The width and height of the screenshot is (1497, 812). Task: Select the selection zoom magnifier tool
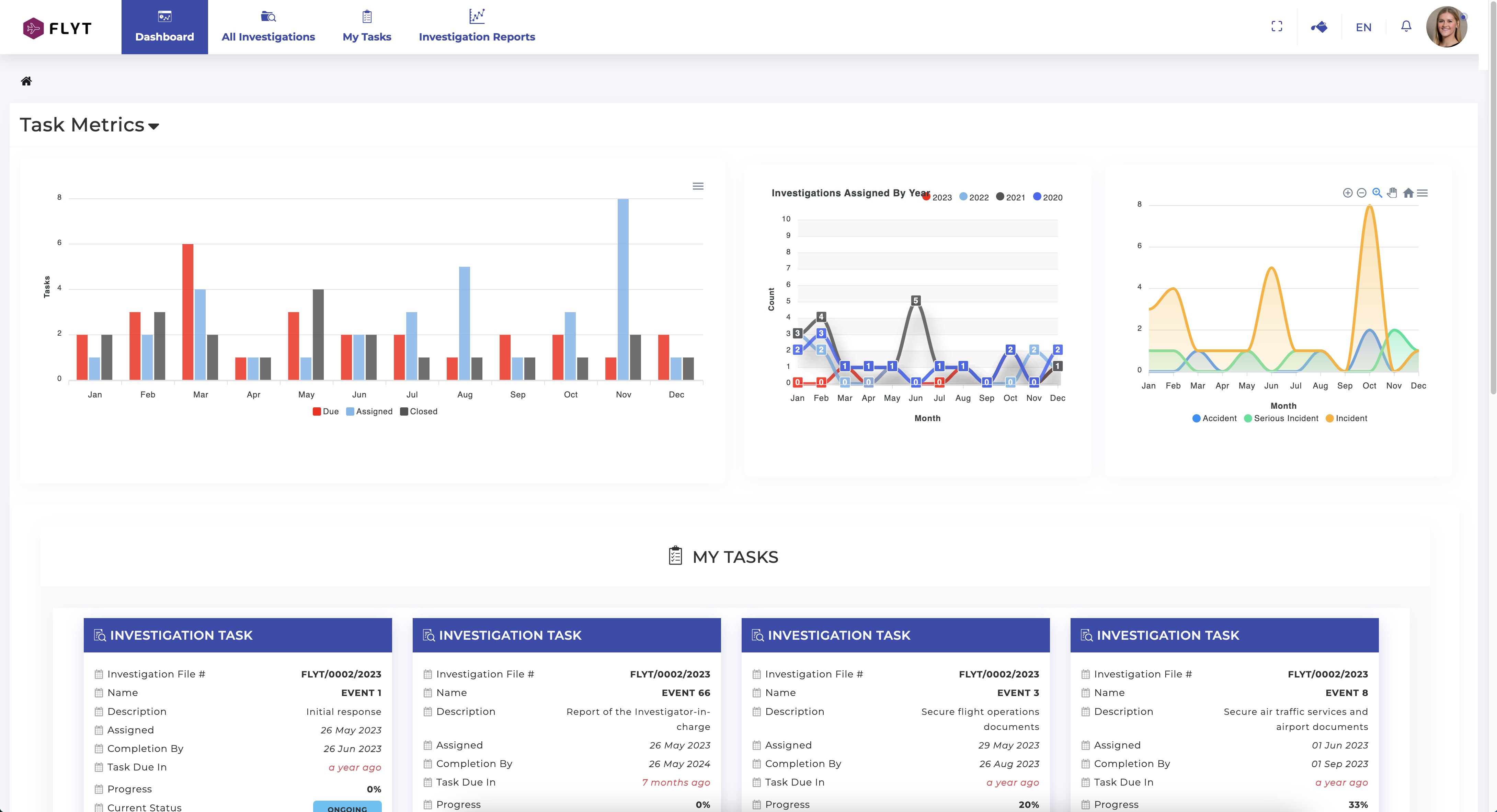[1377, 193]
